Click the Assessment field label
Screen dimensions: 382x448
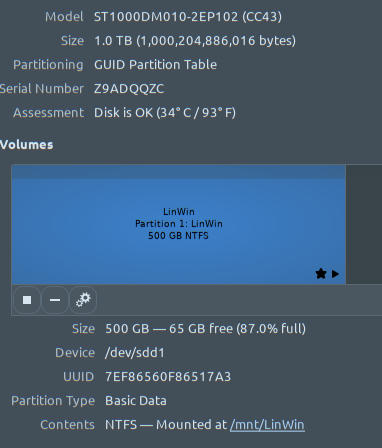pyautogui.click(x=48, y=113)
